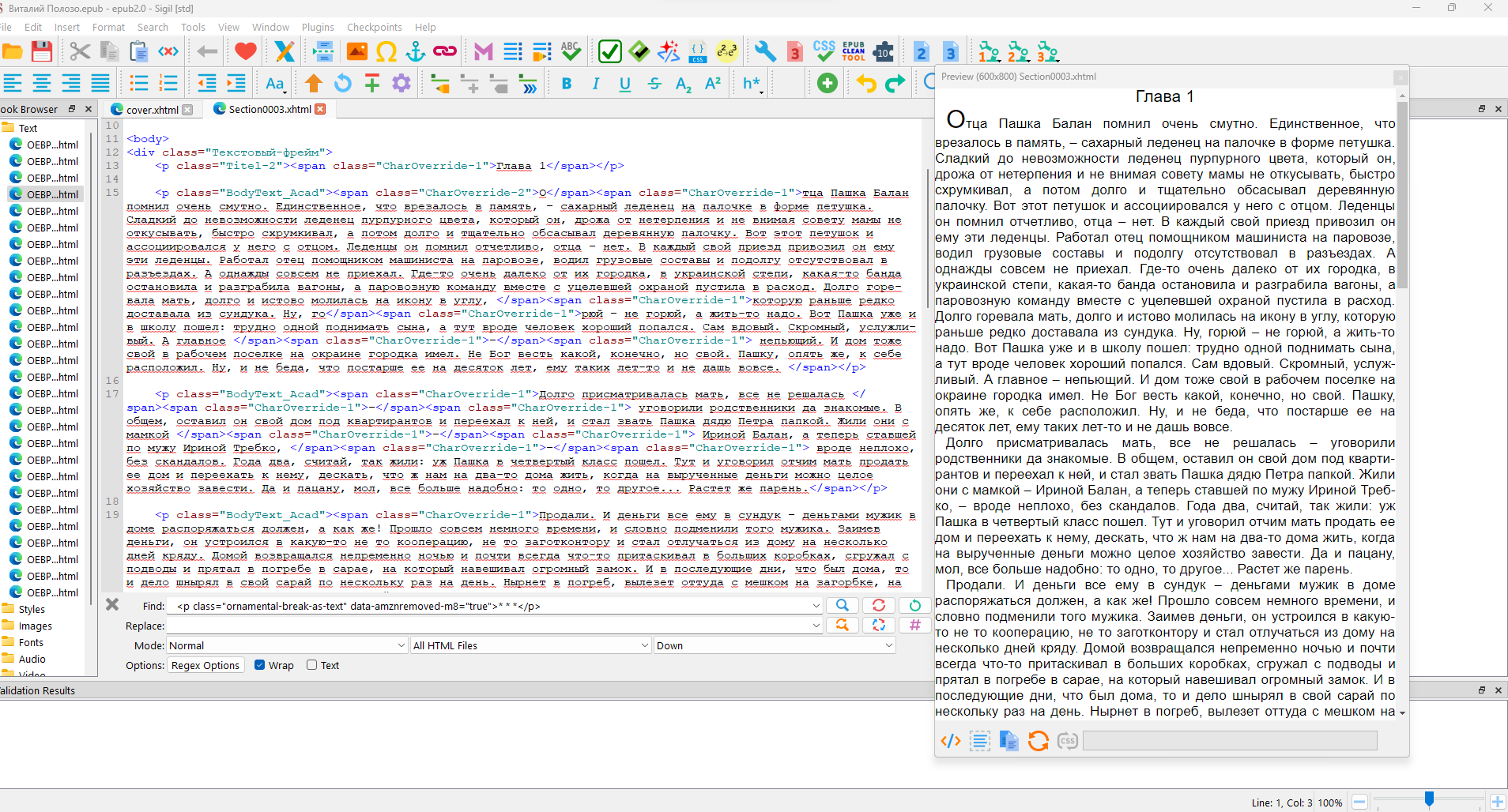
Task: Insert image using the orange picture icon
Action: [x=357, y=52]
